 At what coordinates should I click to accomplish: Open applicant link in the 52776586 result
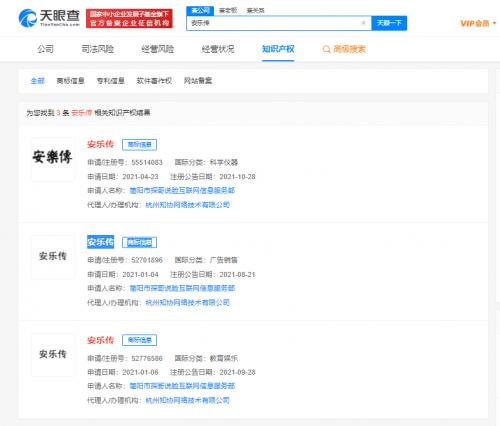tap(182, 386)
